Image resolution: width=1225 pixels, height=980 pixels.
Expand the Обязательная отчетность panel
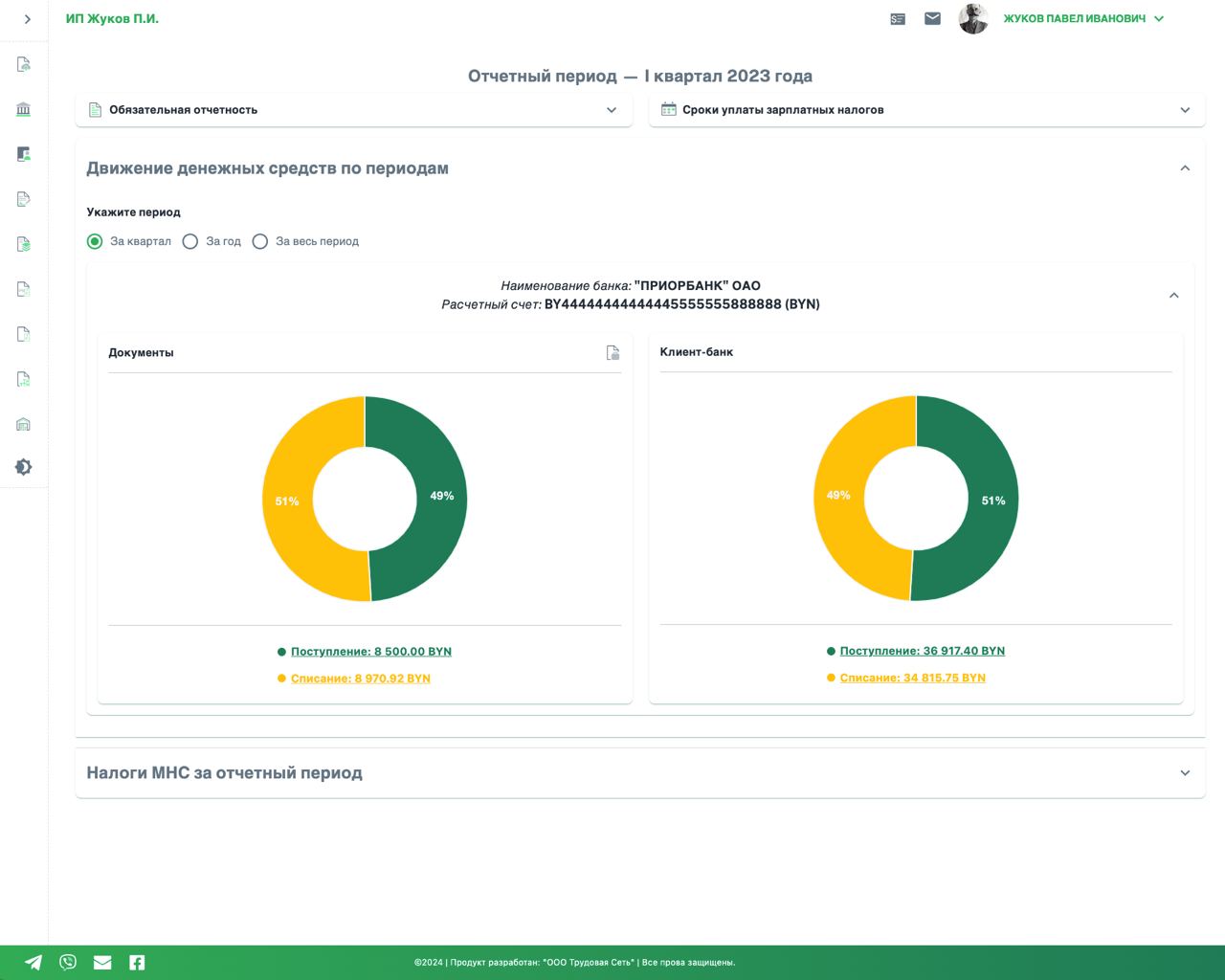pos(353,110)
